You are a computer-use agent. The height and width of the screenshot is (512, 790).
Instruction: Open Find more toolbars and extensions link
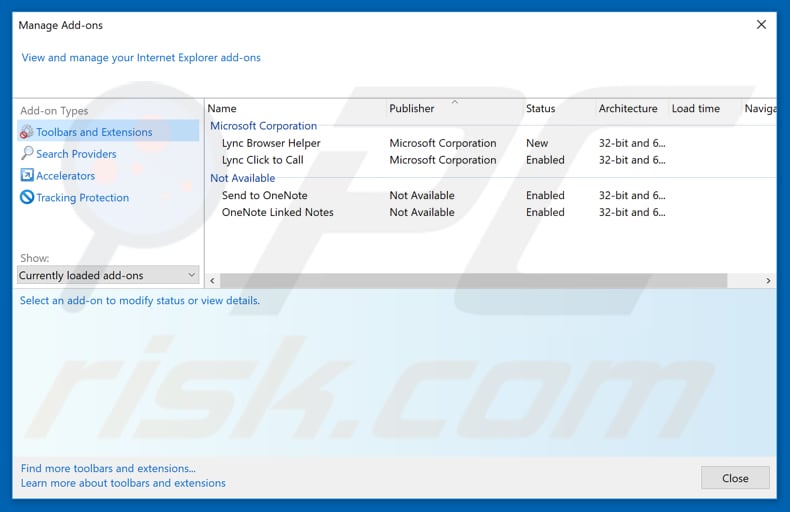click(108, 468)
